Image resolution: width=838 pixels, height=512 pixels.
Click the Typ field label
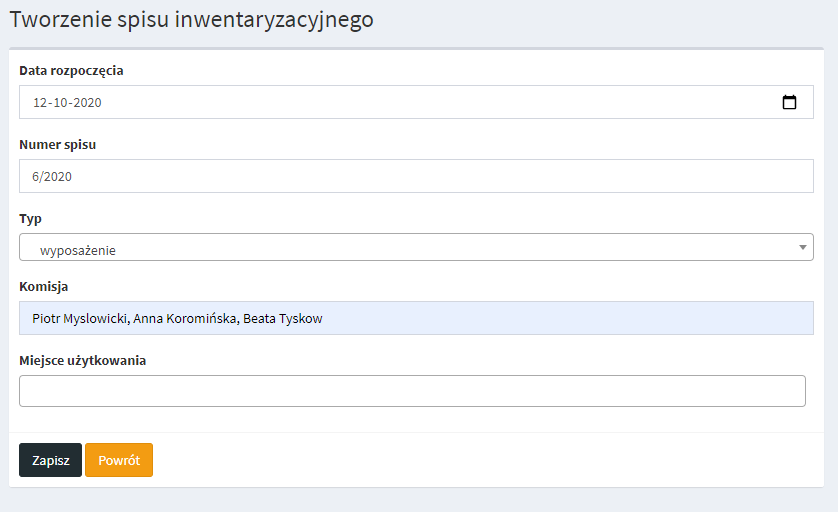click(31, 218)
